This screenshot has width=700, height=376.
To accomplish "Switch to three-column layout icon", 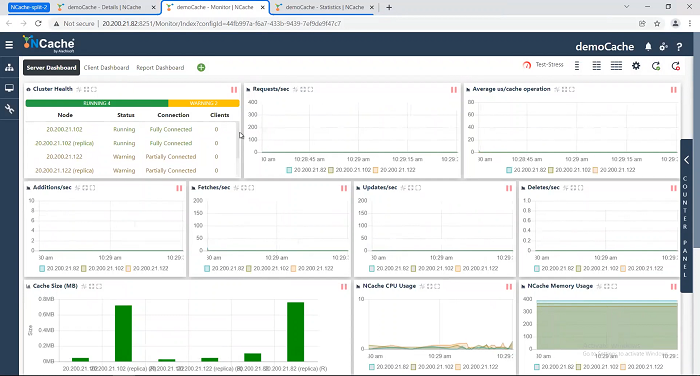I will click(616, 66).
